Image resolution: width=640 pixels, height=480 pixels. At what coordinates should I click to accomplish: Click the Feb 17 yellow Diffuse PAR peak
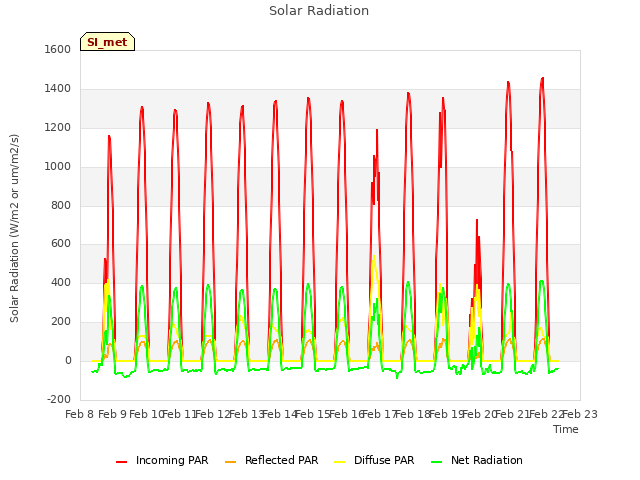pos(374,256)
